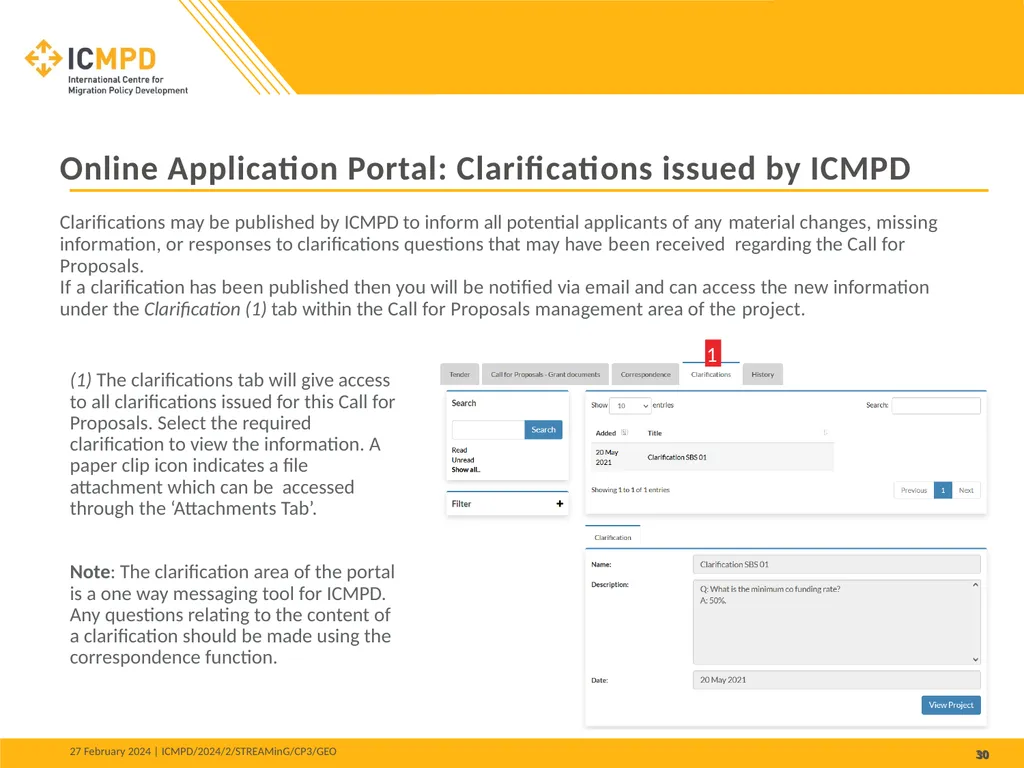This screenshot has width=1024, height=768.
Task: Filter by Read clarifications
Action: (x=459, y=450)
